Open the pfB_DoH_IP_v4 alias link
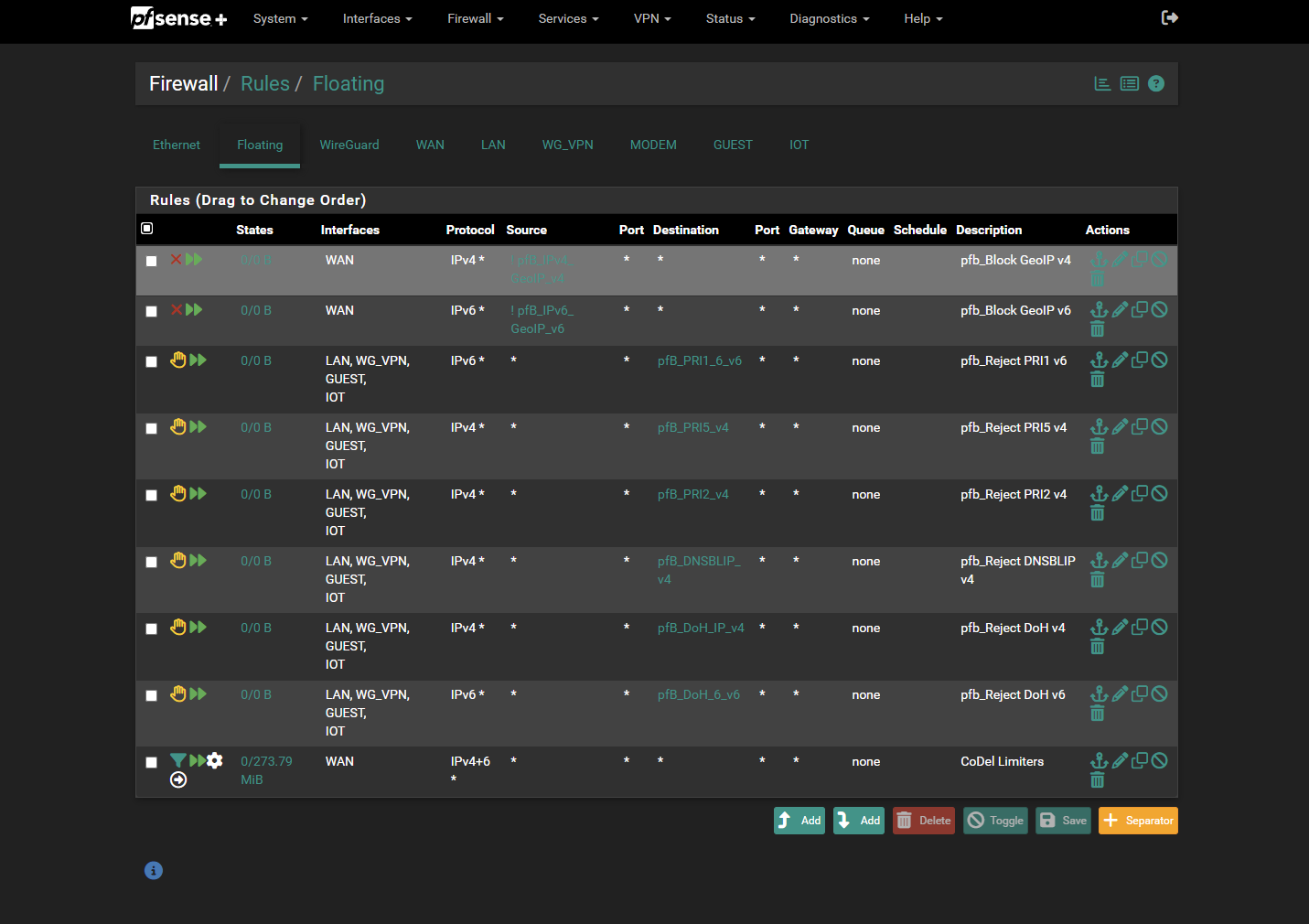This screenshot has height=924, width=1309. (701, 628)
